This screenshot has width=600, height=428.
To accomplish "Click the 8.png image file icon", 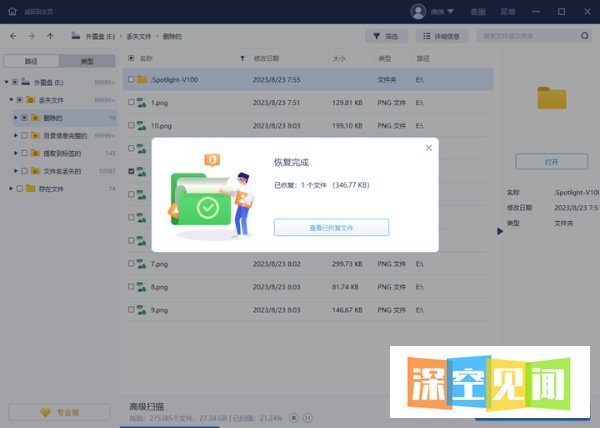I will tap(142, 287).
